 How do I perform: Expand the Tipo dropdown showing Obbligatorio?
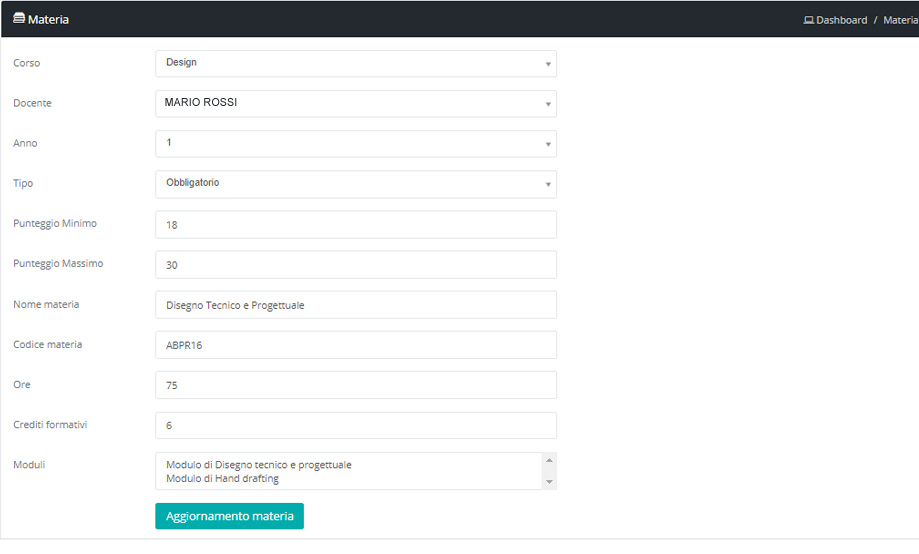coord(355,184)
